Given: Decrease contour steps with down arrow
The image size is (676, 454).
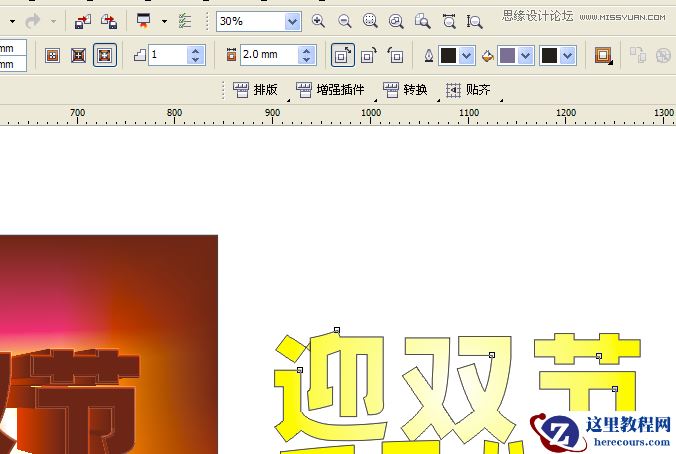Looking at the screenshot, I should (195, 59).
